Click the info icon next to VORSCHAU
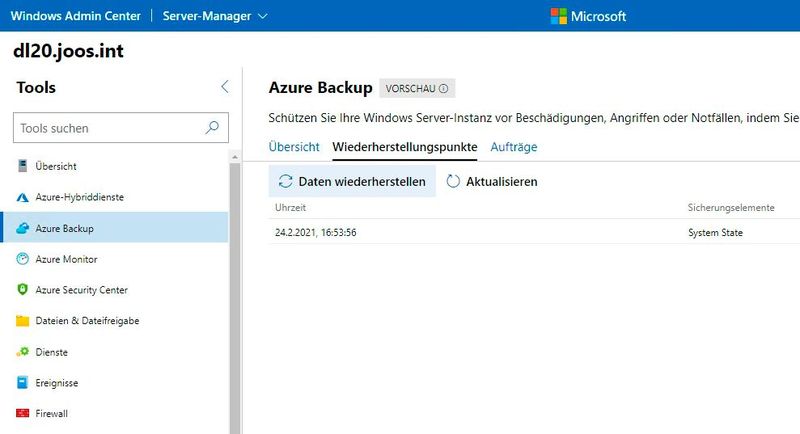 click(x=443, y=88)
